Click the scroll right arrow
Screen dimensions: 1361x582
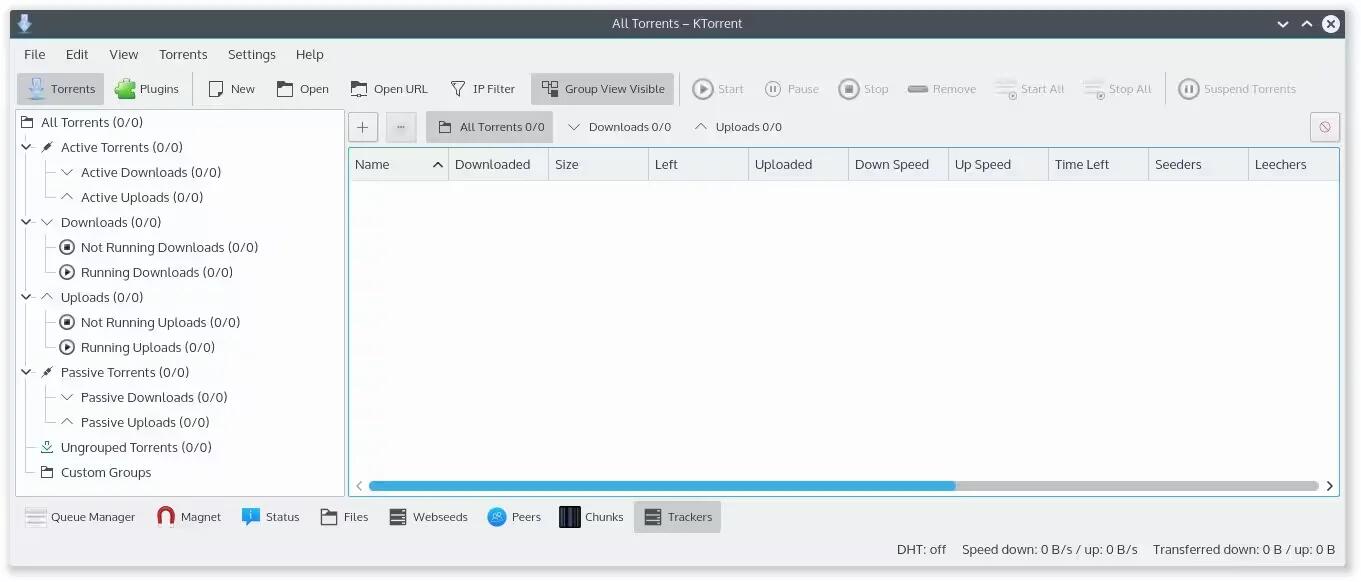click(1330, 486)
